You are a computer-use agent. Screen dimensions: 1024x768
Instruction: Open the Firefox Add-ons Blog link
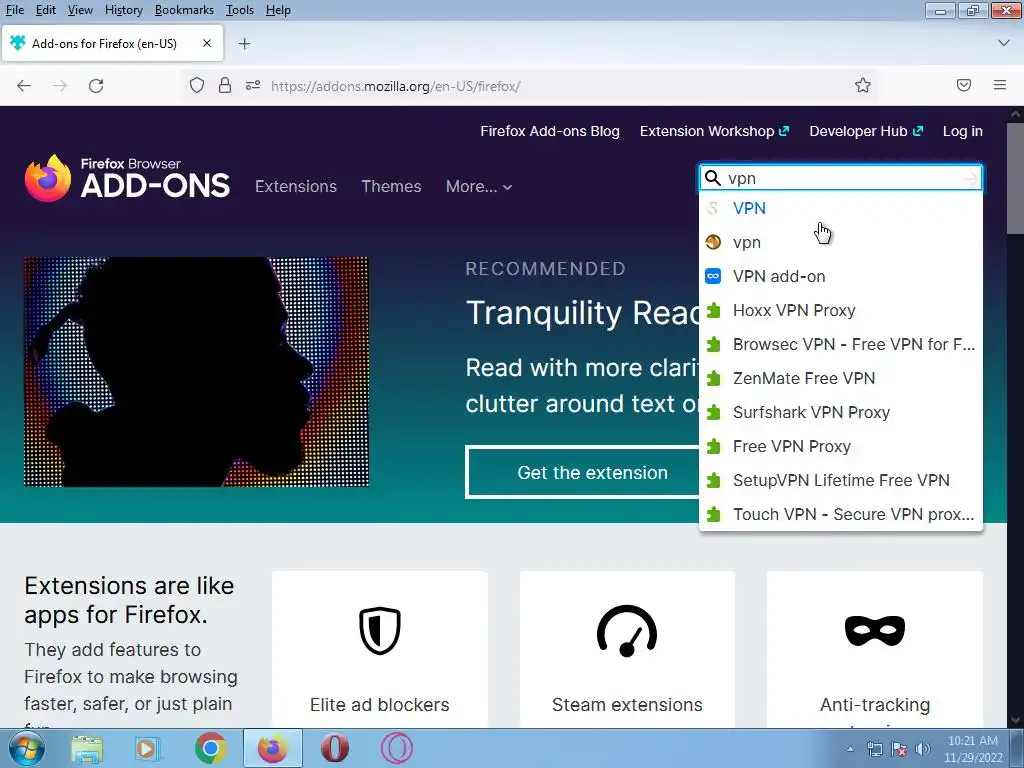tap(550, 131)
